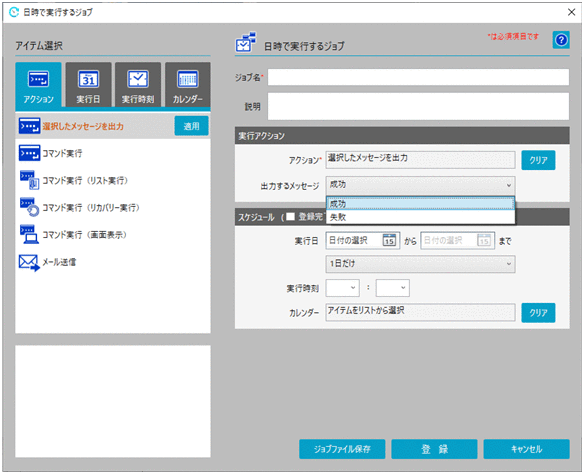Click コマンド実行 (画面表示) icon

point(29,235)
